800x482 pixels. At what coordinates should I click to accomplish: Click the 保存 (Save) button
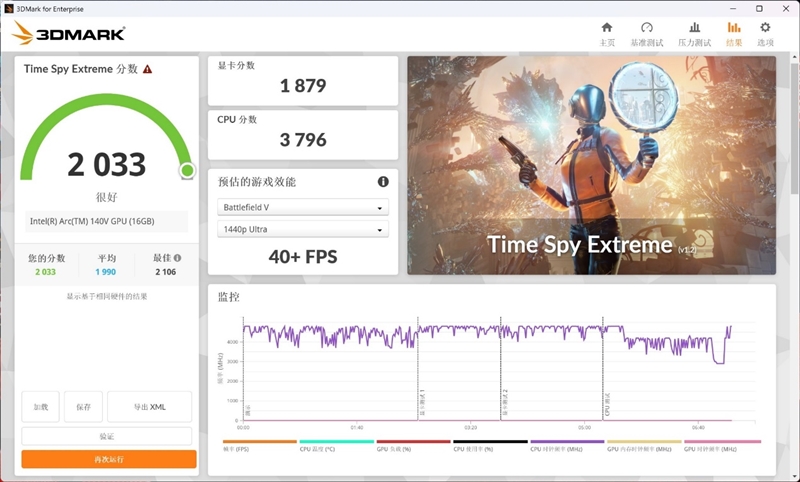coord(83,407)
